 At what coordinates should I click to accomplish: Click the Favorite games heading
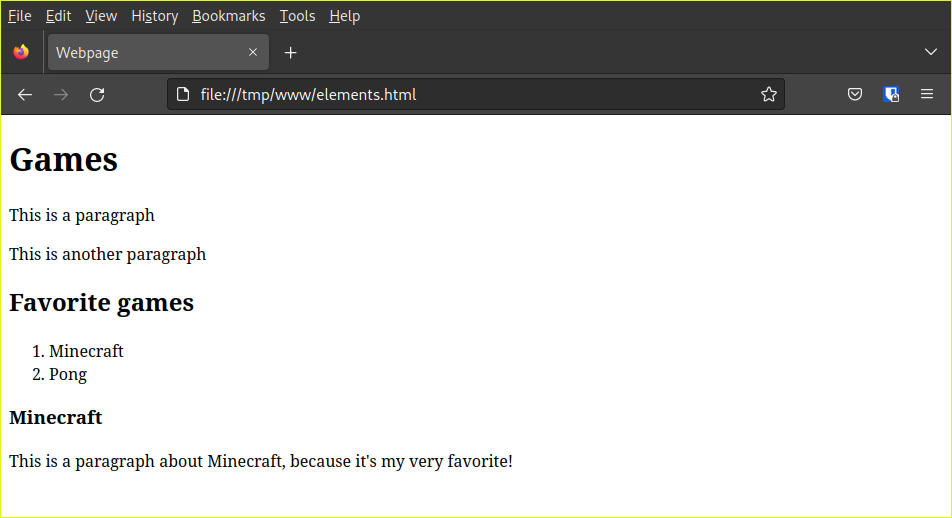coord(101,302)
